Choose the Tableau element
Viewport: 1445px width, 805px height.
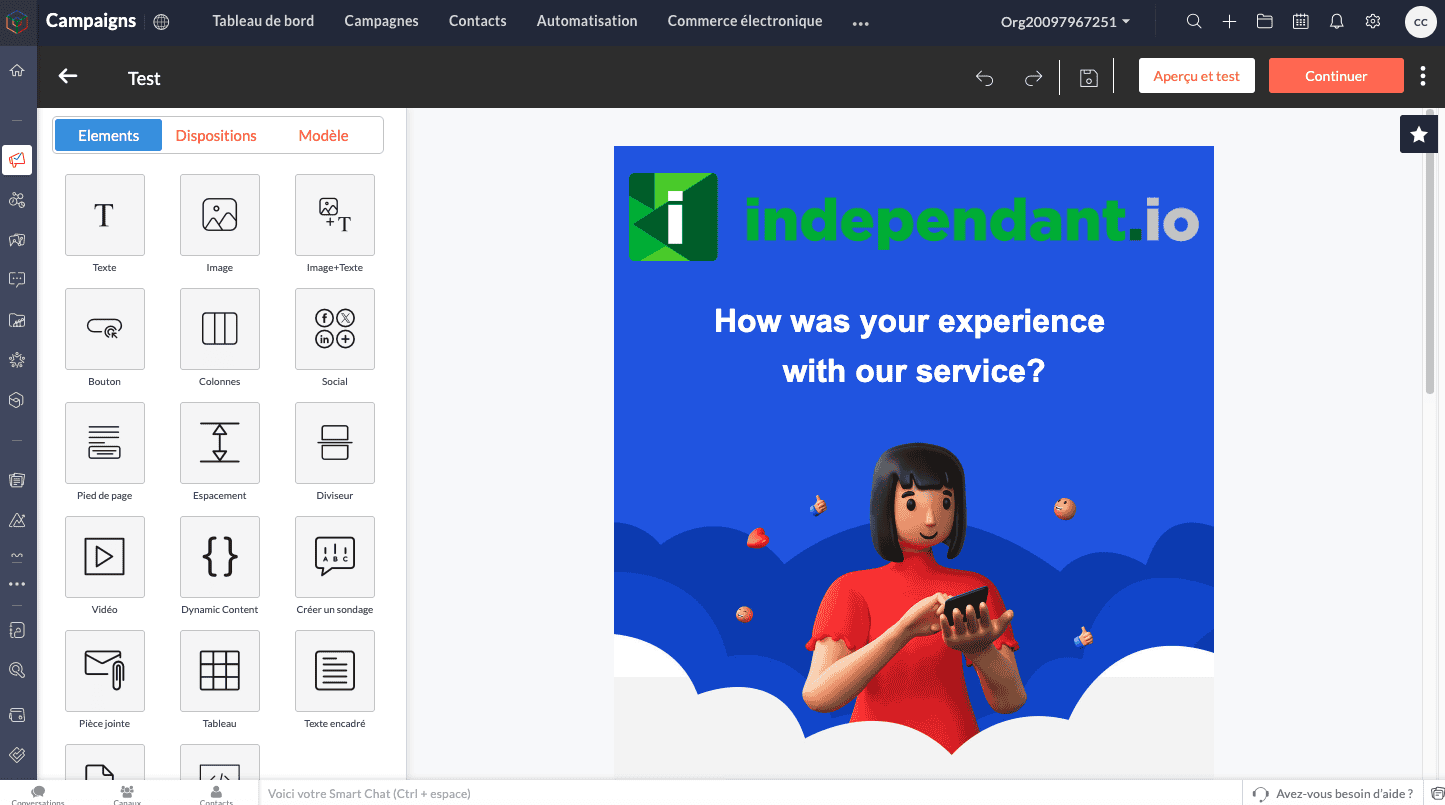220,671
